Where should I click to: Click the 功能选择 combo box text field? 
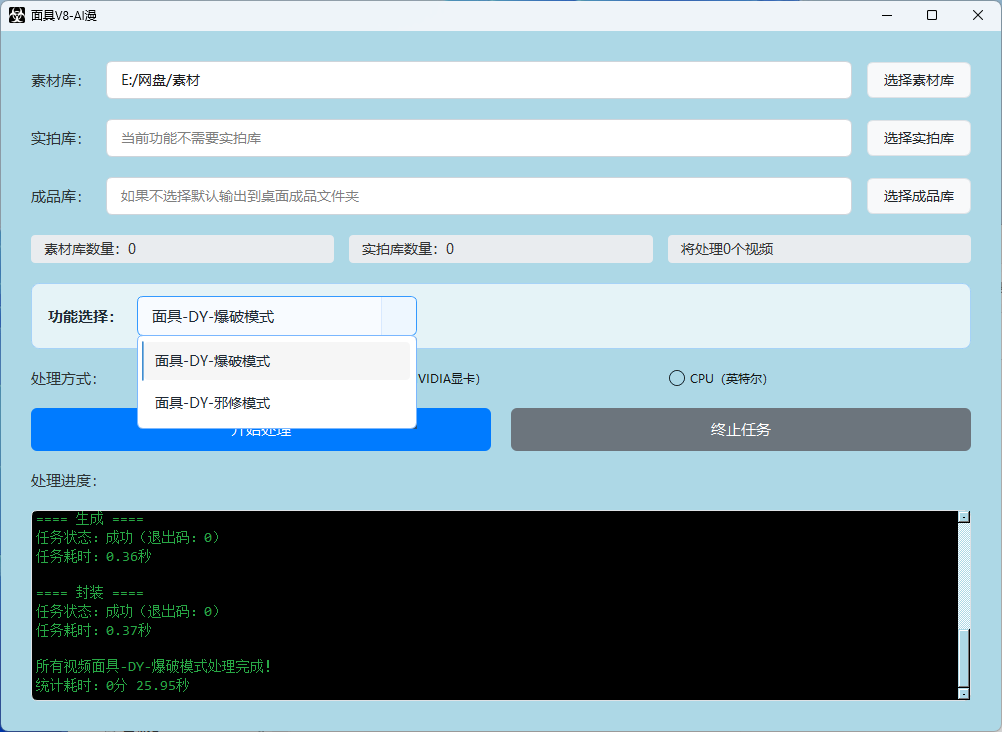pos(259,316)
